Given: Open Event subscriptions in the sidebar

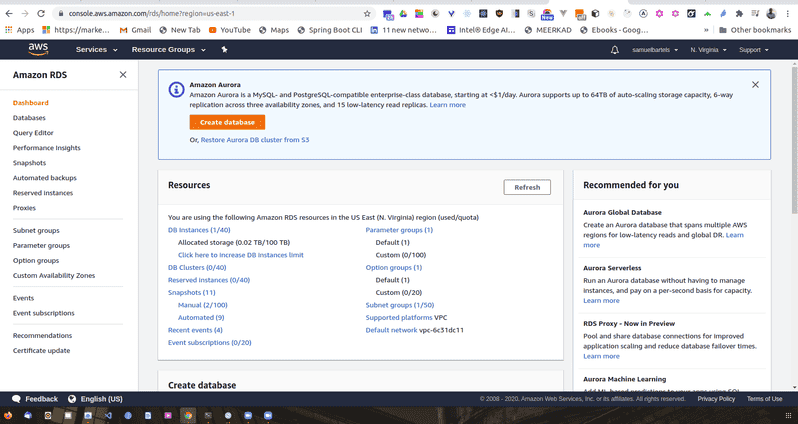Looking at the screenshot, I should pos(44,313).
